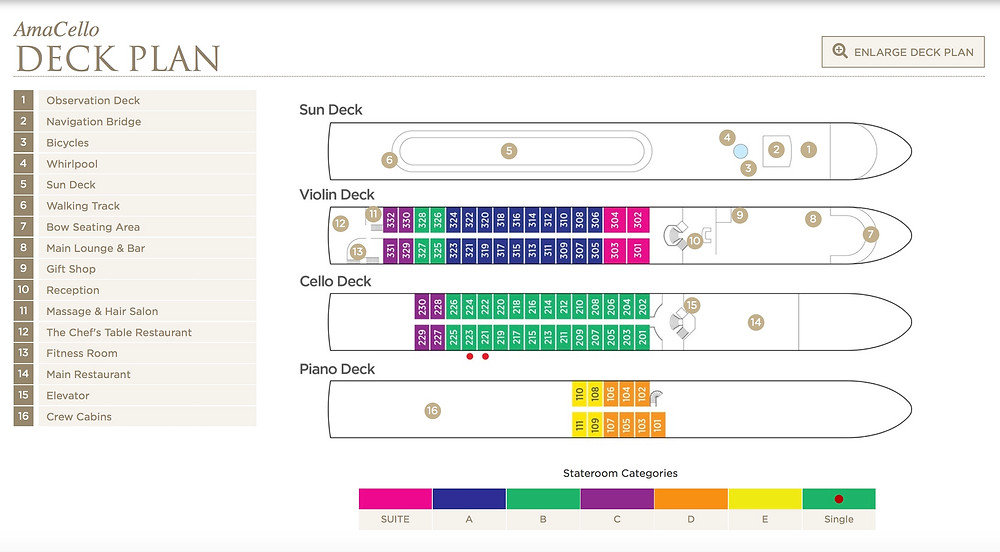Click marker 3 Bicycles on Sun Deck

click(748, 168)
